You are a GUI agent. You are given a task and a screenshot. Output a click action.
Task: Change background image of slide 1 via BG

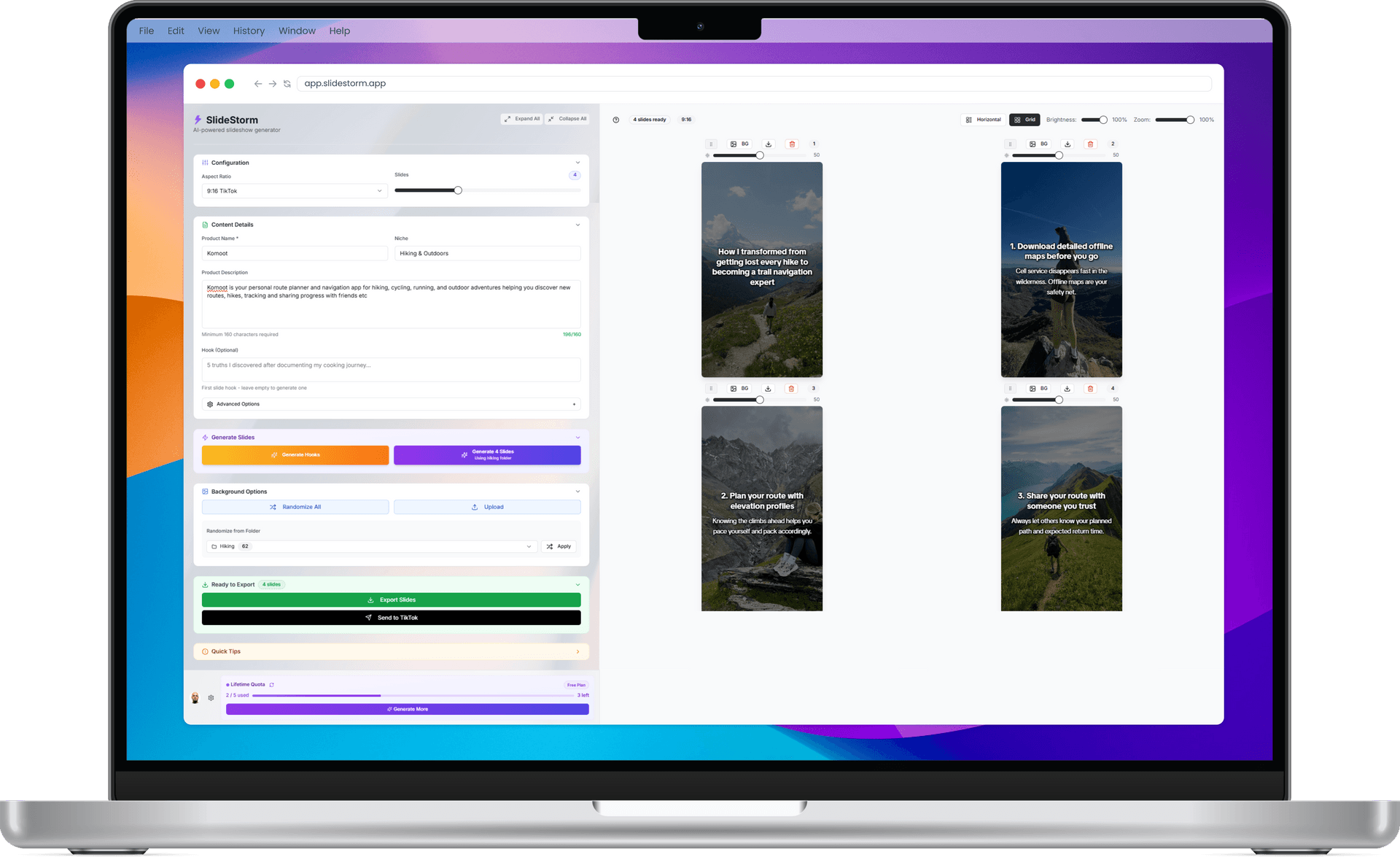coord(739,144)
